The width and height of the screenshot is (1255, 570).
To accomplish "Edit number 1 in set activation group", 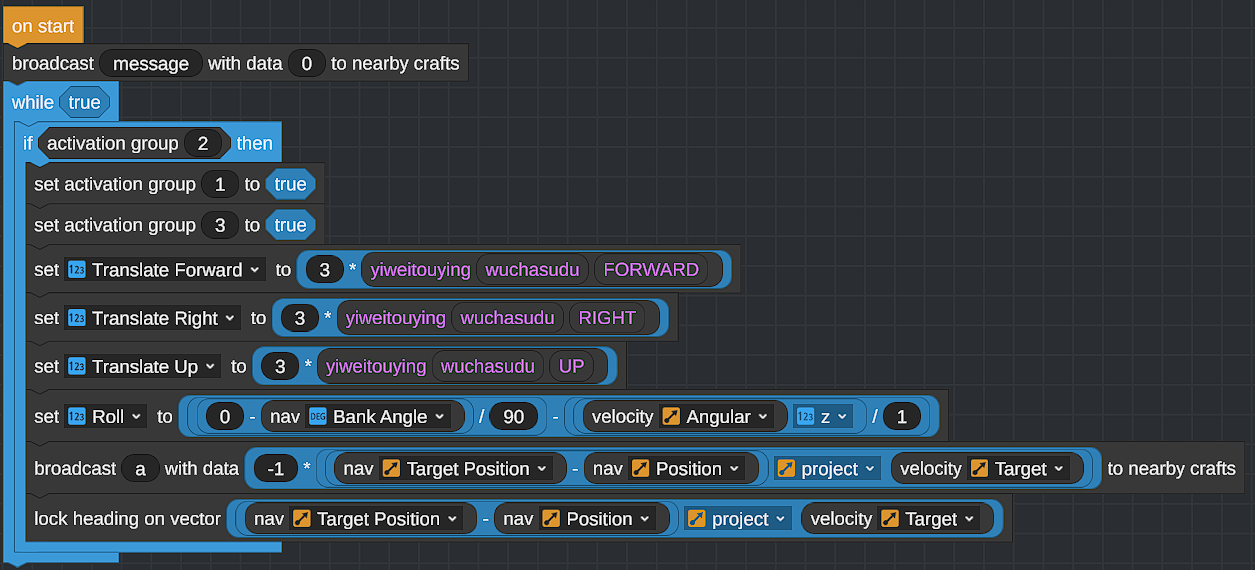I will coord(220,184).
